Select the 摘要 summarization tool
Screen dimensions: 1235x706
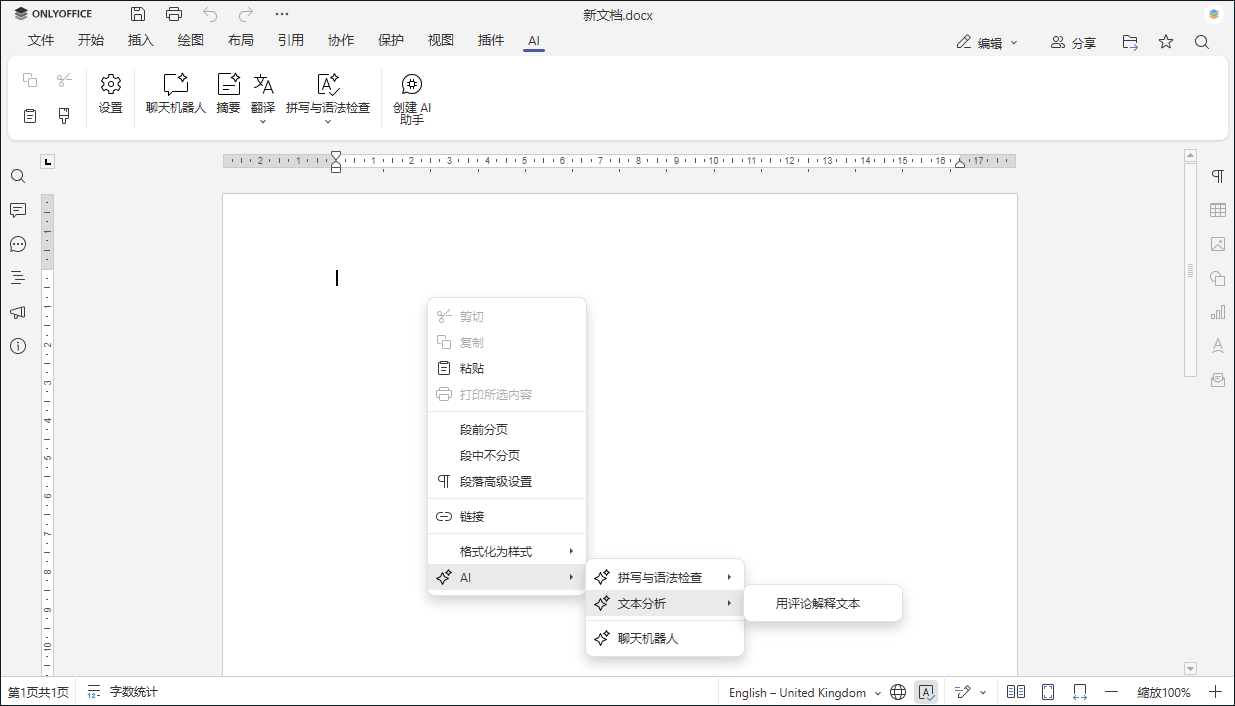pos(228,95)
